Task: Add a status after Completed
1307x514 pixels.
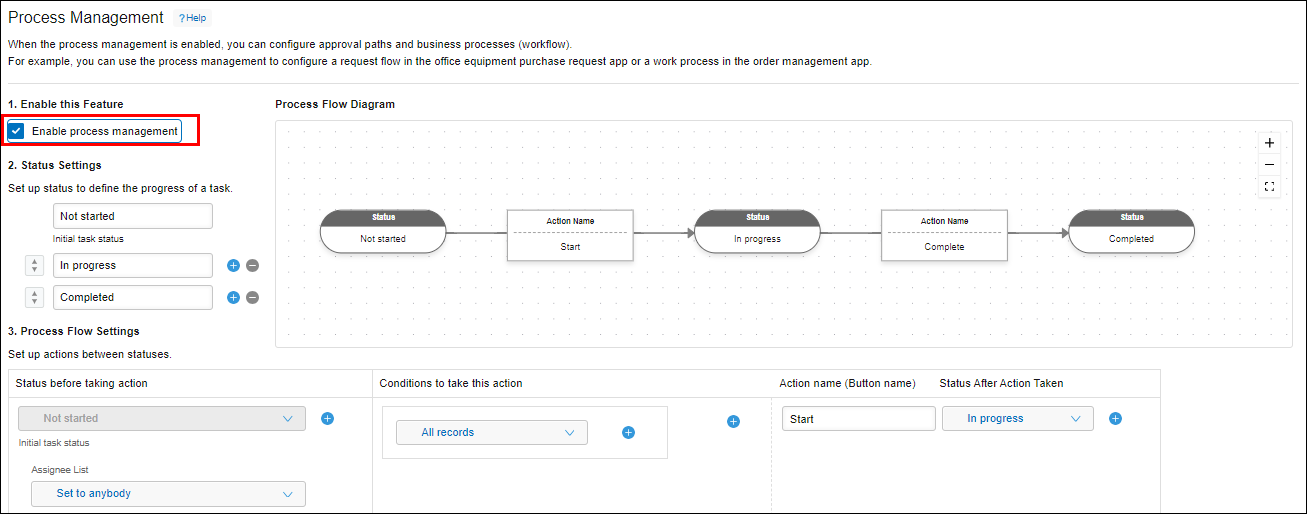Action: [x=234, y=297]
